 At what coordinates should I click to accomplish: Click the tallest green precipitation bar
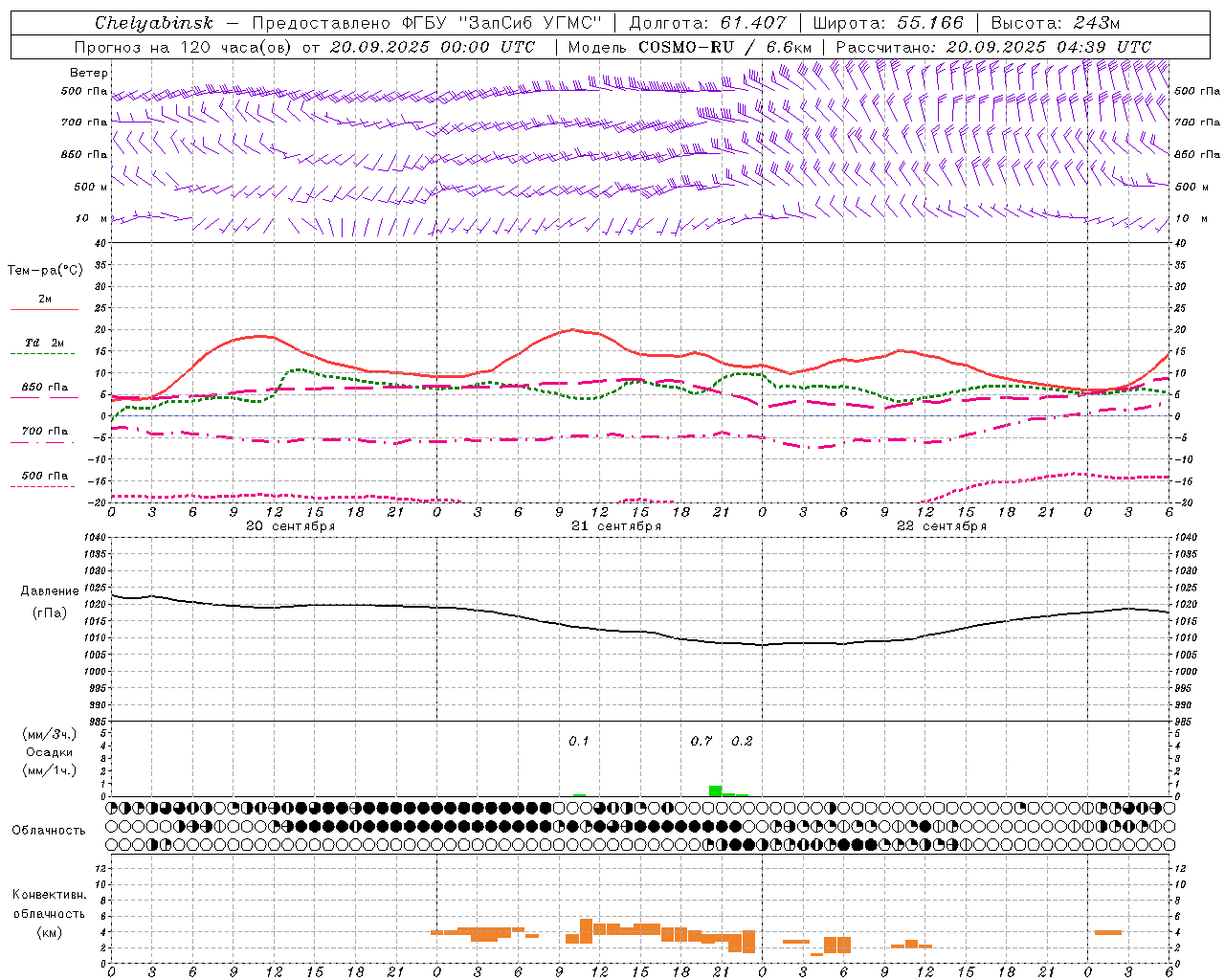click(715, 791)
